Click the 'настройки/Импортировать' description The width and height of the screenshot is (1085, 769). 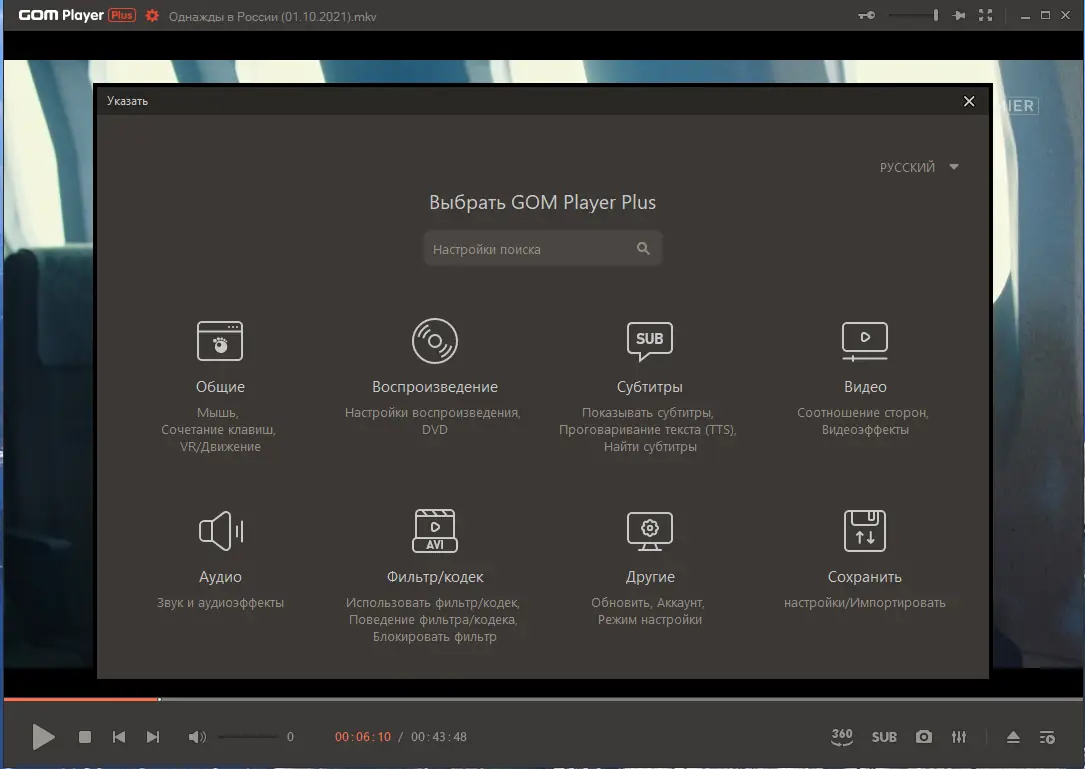point(864,603)
